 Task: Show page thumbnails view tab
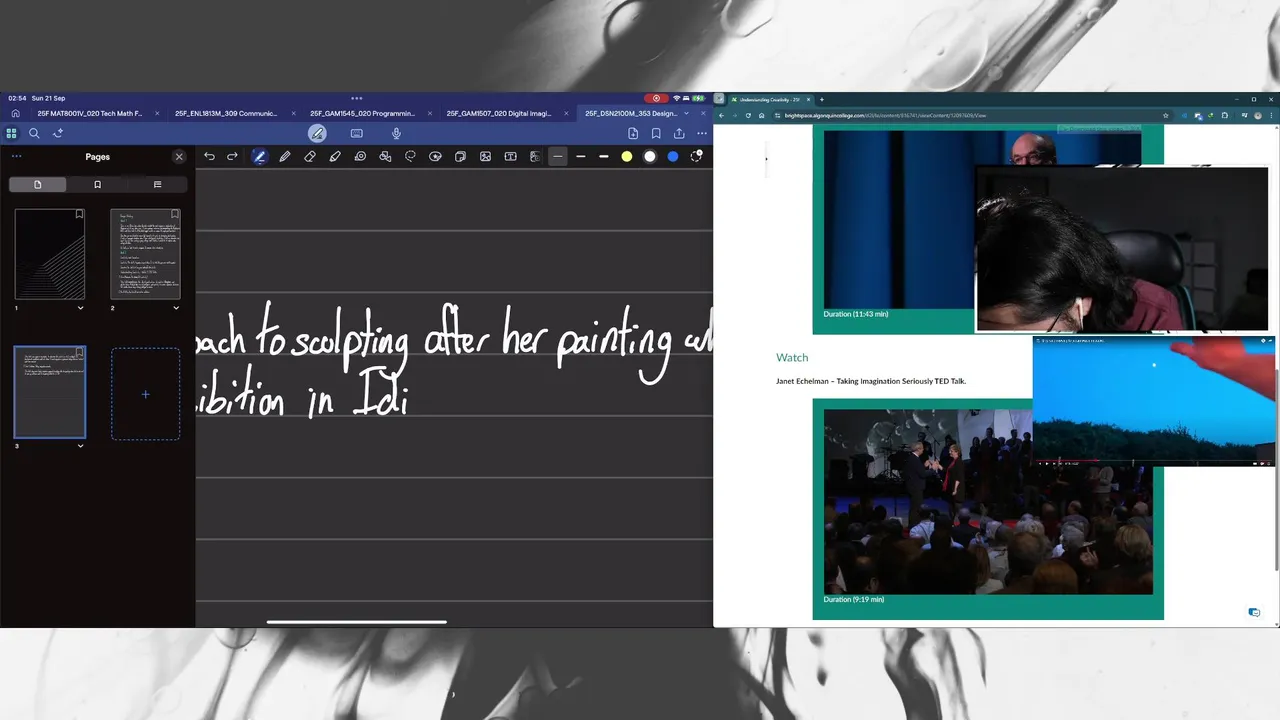pyautogui.click(x=38, y=184)
